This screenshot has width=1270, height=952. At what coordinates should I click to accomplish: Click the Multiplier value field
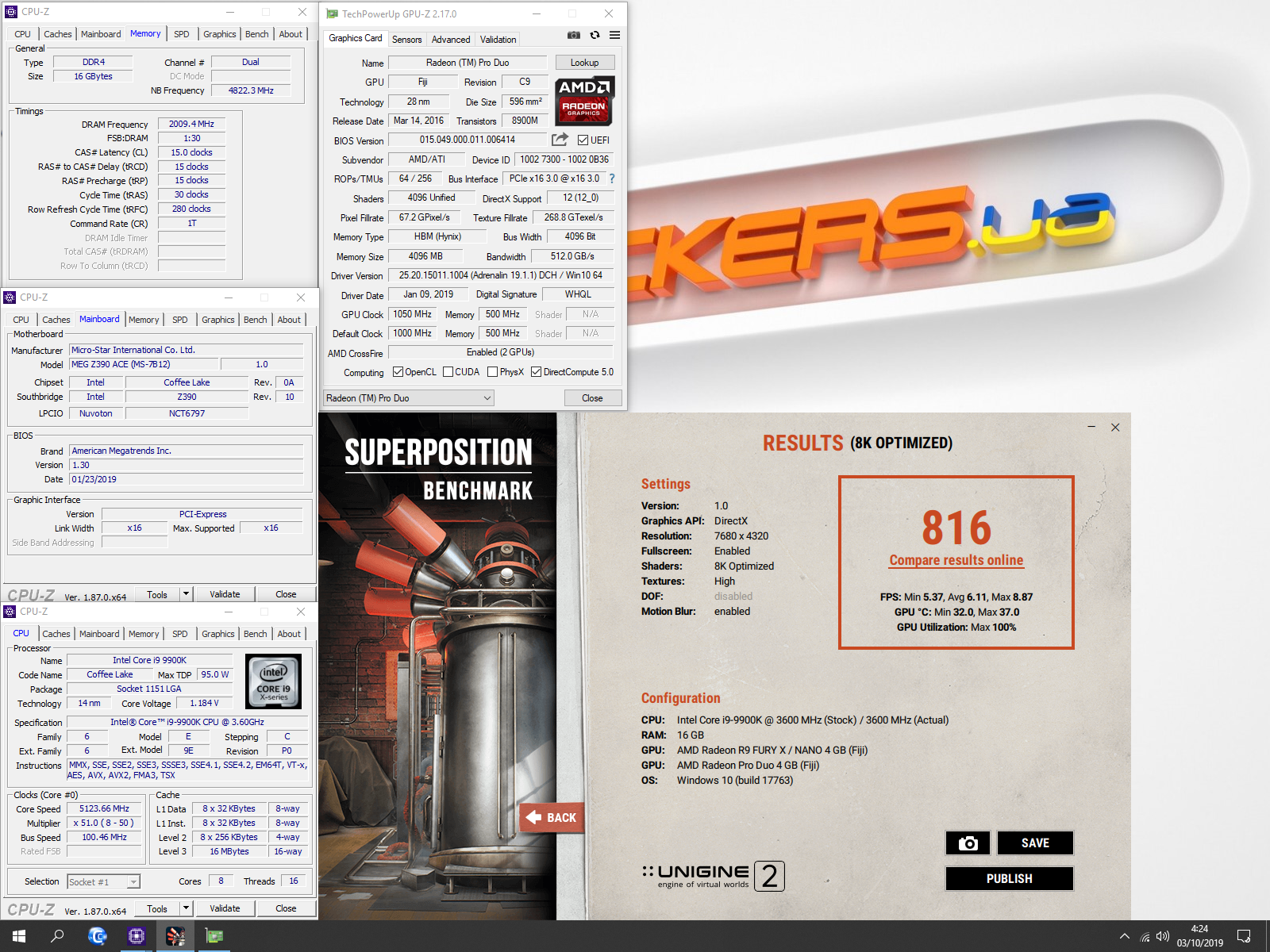(x=104, y=823)
